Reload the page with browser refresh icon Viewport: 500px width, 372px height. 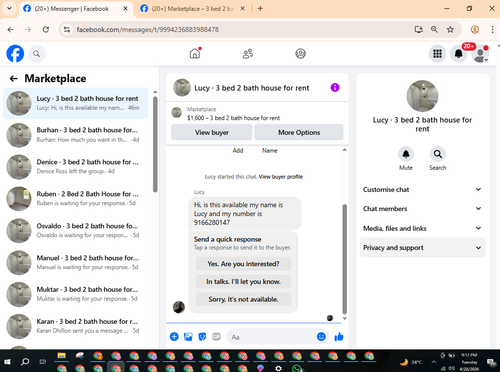(x=46, y=29)
